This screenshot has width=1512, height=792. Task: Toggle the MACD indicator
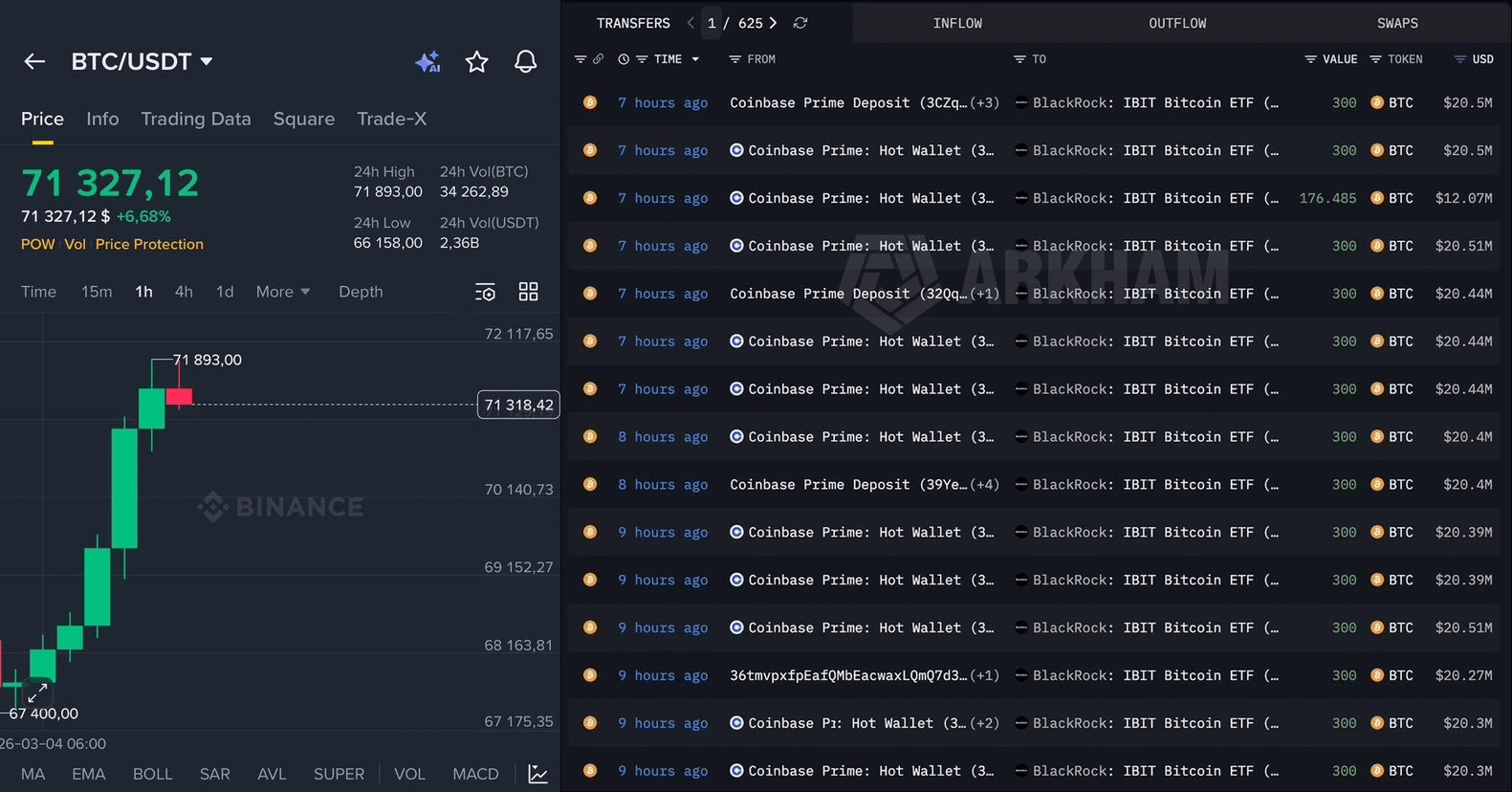point(475,774)
